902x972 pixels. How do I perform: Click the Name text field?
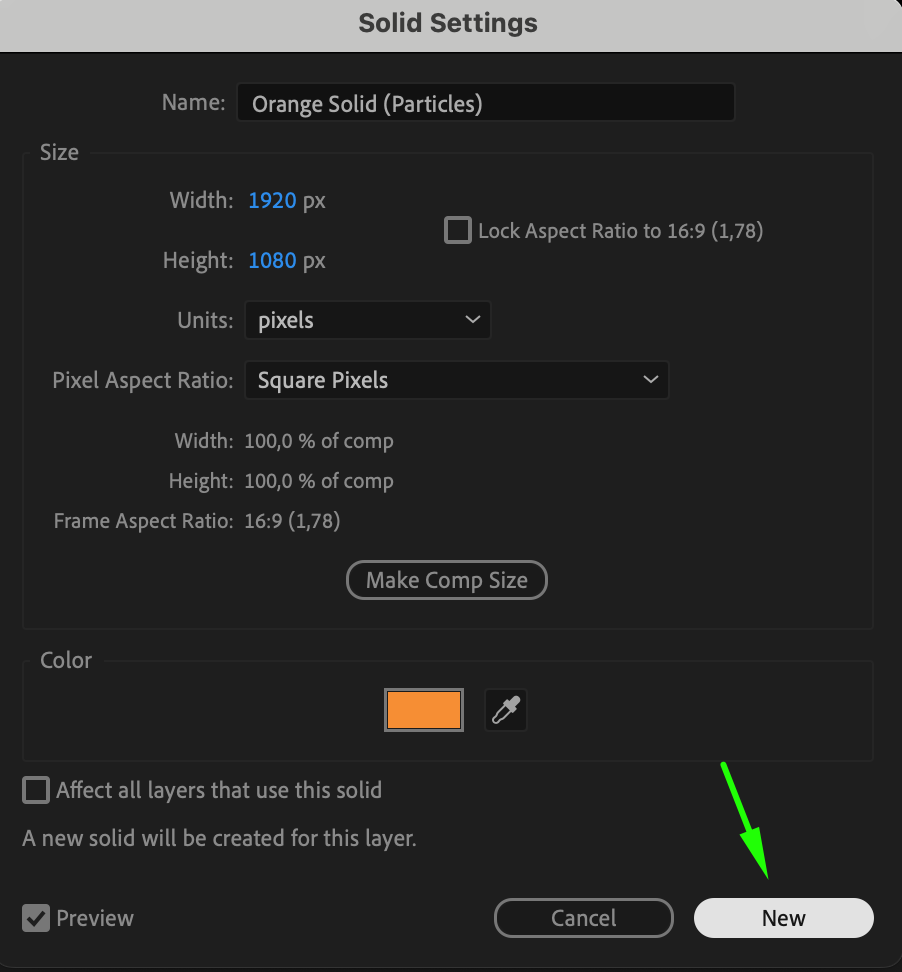[485, 103]
